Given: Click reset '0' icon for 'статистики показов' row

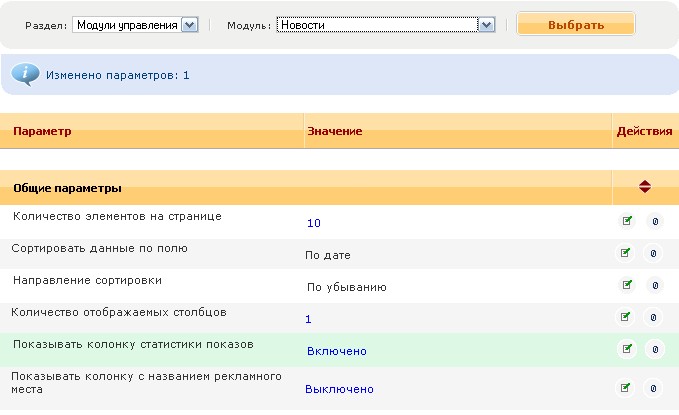Looking at the screenshot, I should pos(653,349).
